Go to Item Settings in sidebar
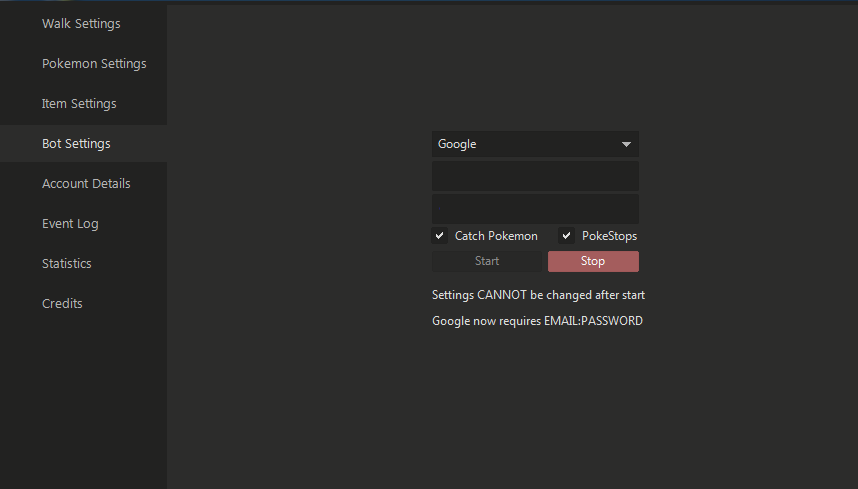858x489 pixels. tap(79, 104)
